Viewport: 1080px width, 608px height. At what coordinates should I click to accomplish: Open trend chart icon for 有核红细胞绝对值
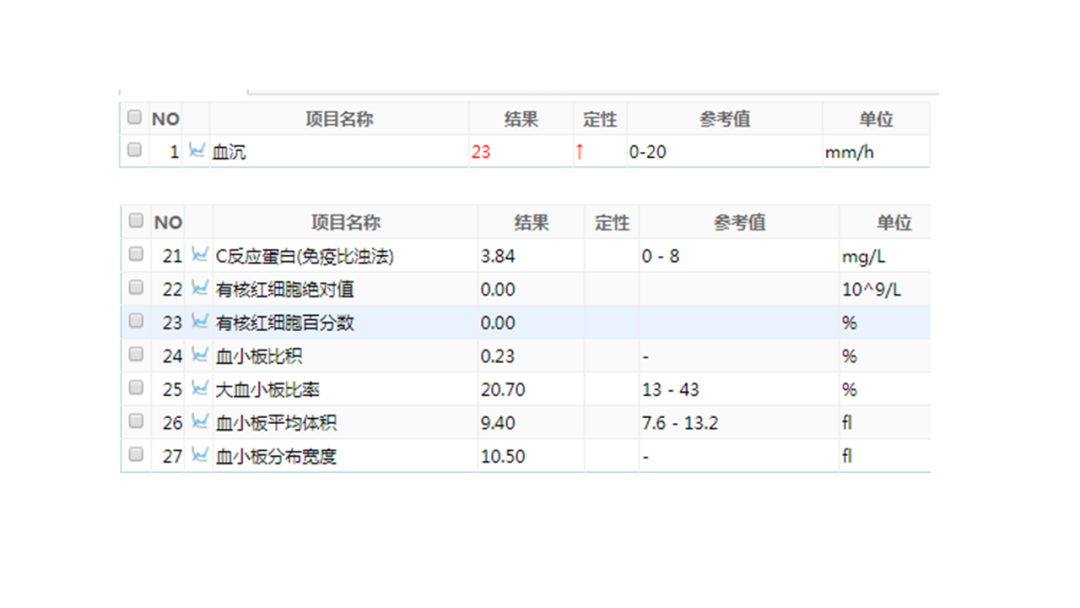pyautogui.click(x=200, y=288)
